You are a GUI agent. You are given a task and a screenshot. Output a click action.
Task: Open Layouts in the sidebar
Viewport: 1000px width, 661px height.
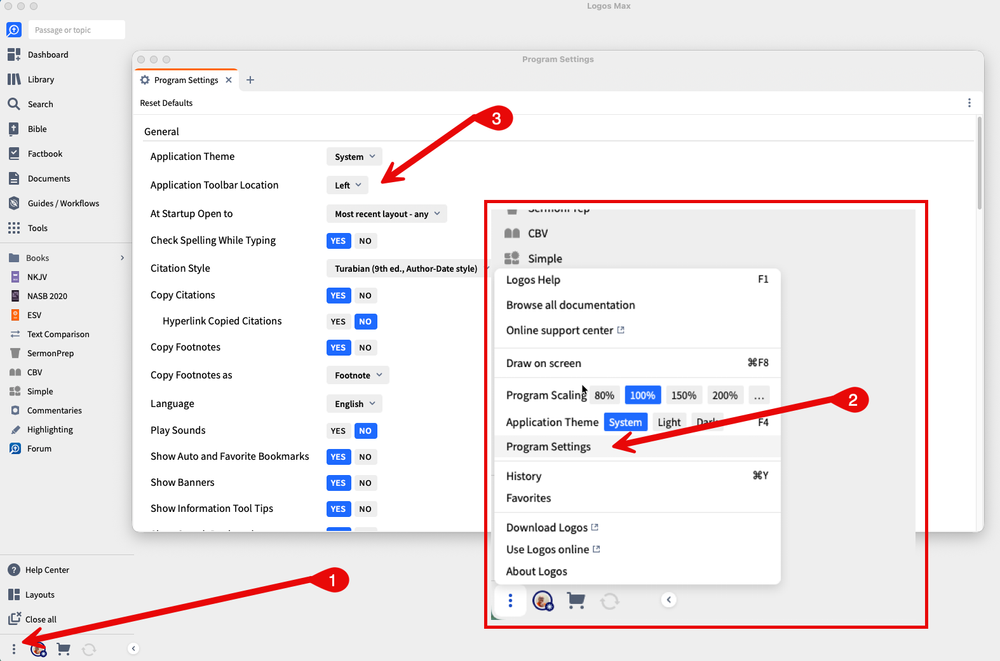pyautogui.click(x=31, y=595)
